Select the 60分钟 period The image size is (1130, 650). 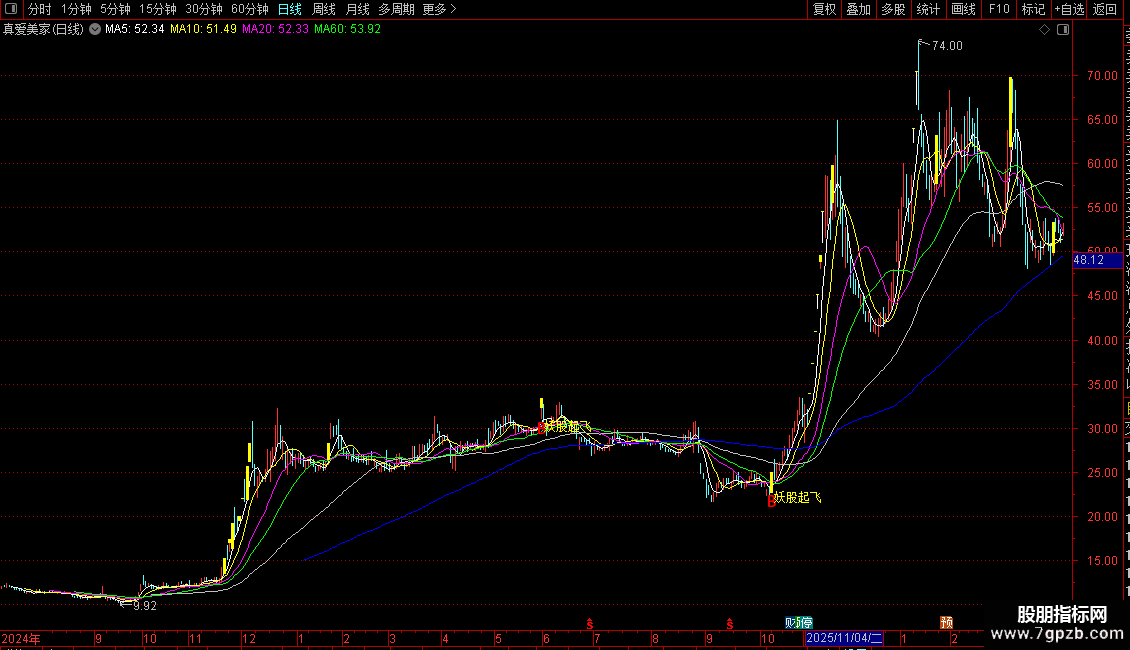[x=249, y=9]
